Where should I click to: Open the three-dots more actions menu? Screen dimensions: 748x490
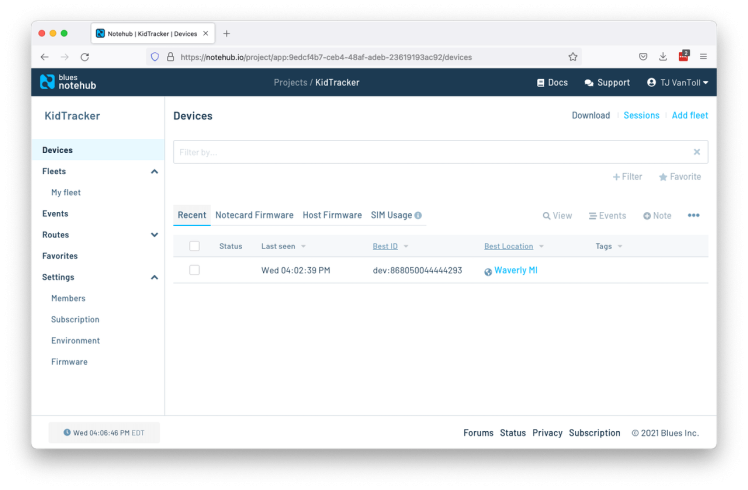tap(694, 215)
